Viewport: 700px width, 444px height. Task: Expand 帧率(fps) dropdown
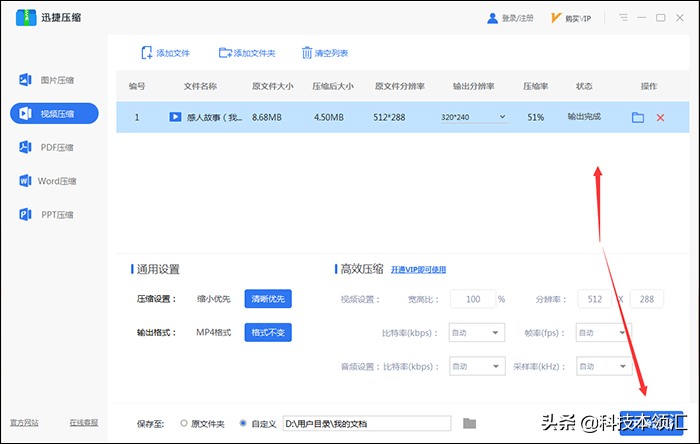604,332
